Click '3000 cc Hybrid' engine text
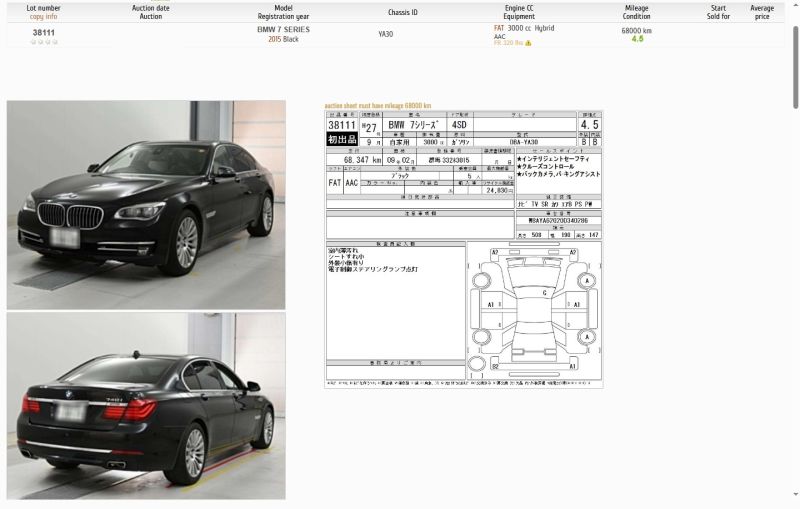800x509 pixels. tap(531, 28)
